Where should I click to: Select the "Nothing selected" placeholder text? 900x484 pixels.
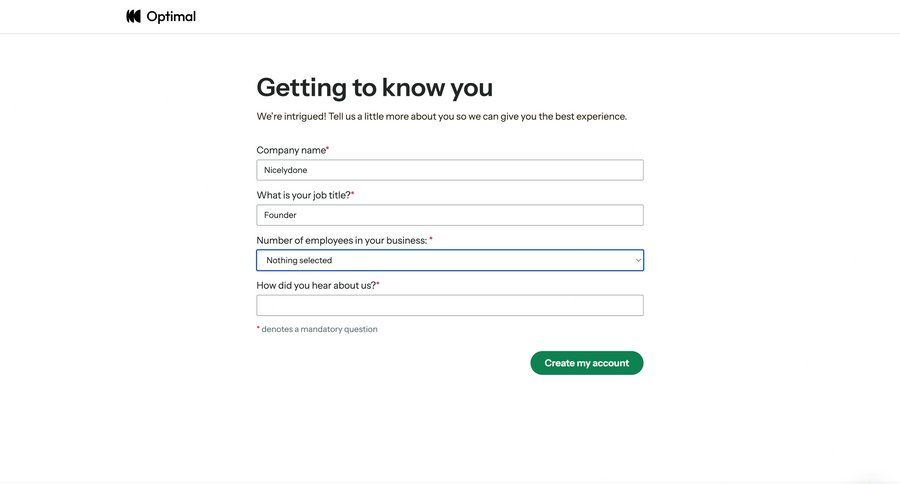(x=299, y=260)
